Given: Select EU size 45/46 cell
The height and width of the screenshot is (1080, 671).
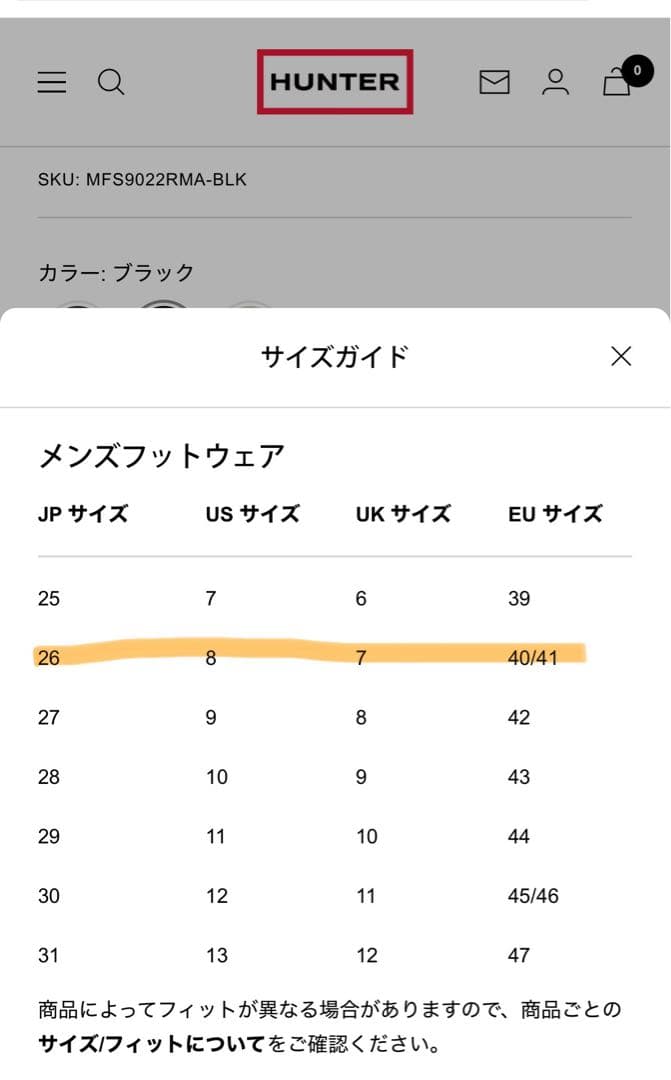Looking at the screenshot, I should pyautogui.click(x=533, y=896).
